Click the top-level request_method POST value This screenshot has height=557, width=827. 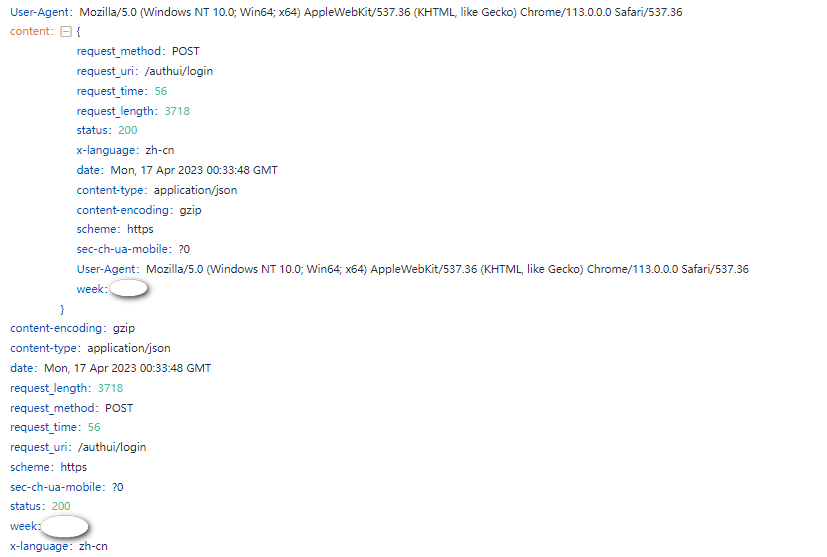point(119,408)
